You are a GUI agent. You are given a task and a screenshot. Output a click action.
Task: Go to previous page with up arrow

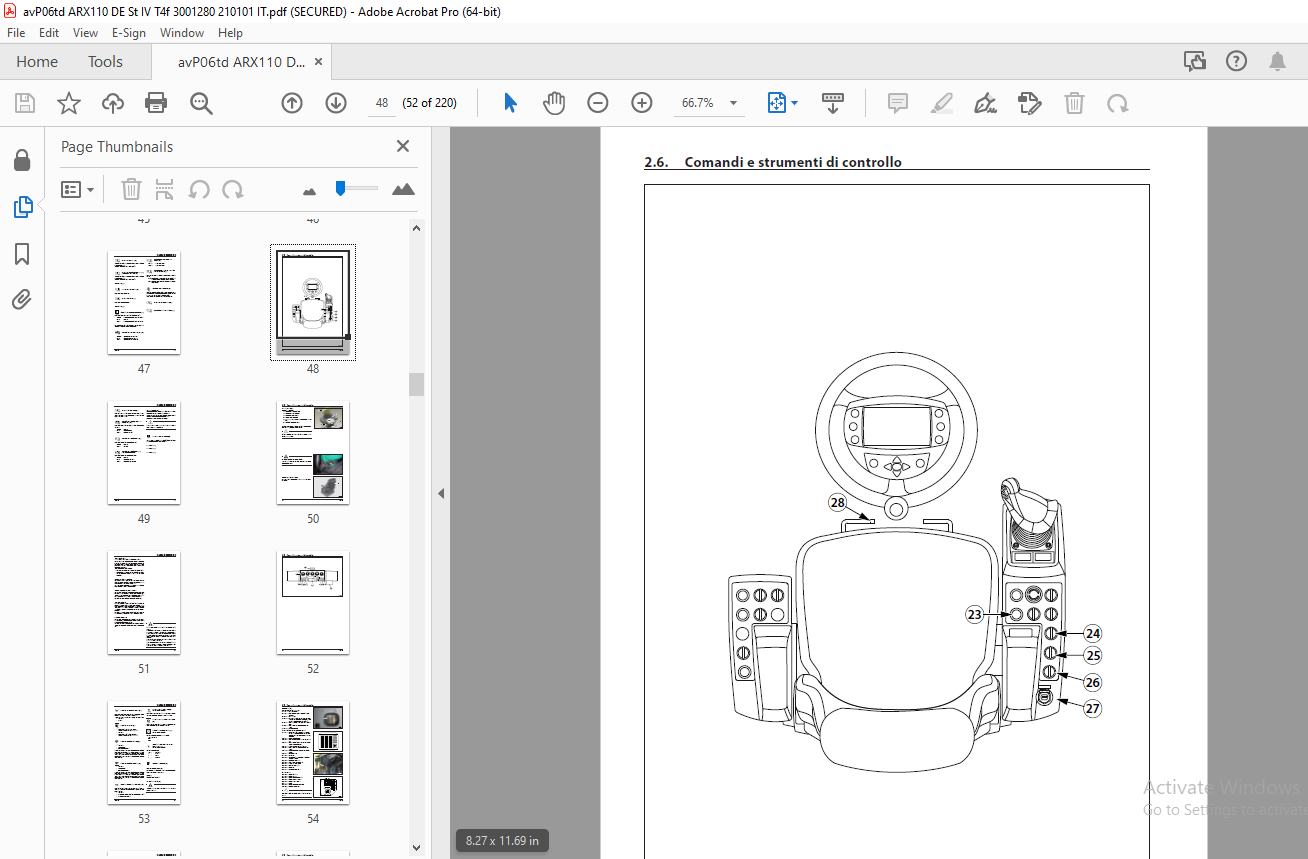click(x=292, y=103)
